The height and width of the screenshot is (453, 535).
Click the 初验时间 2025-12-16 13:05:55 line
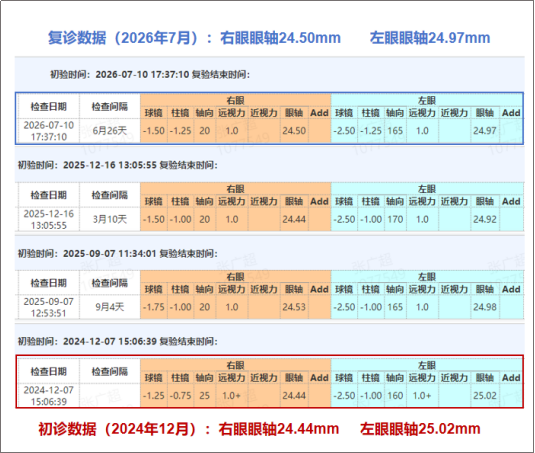pos(118,165)
